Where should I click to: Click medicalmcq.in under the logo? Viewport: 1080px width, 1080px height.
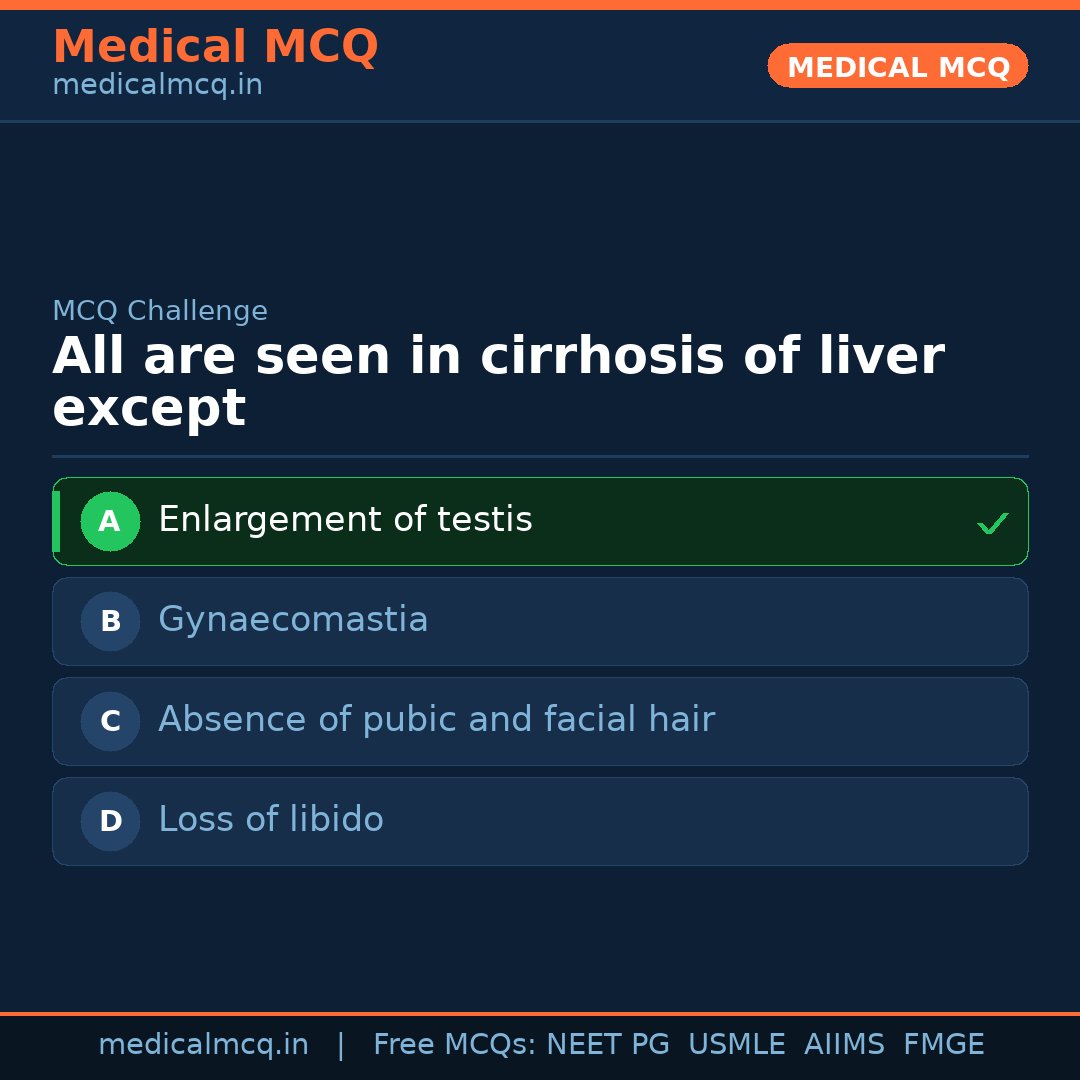(157, 85)
